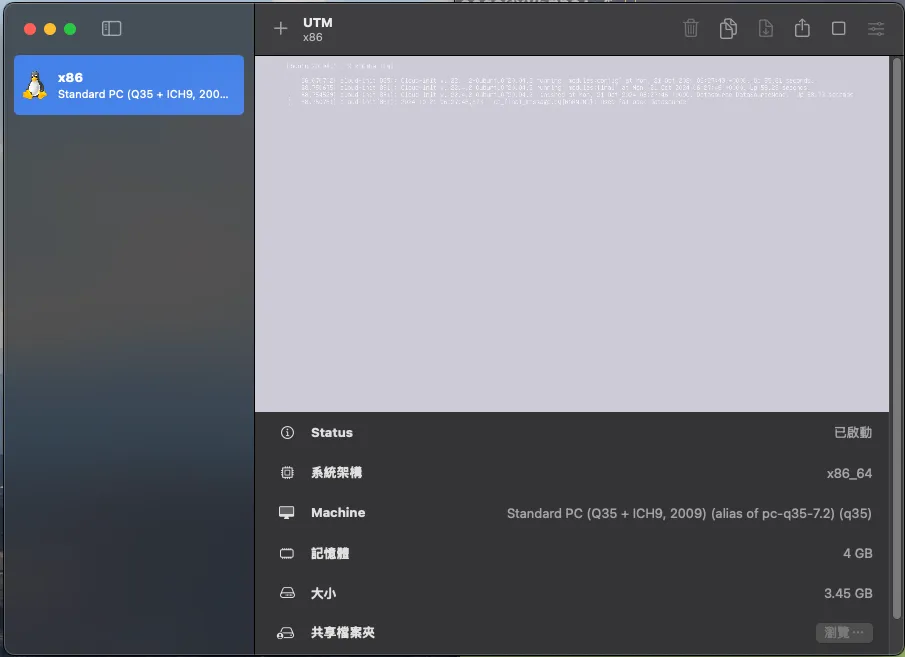The width and height of the screenshot is (905, 657).
Task: Click the move/download VM document icon
Action: pos(765,29)
